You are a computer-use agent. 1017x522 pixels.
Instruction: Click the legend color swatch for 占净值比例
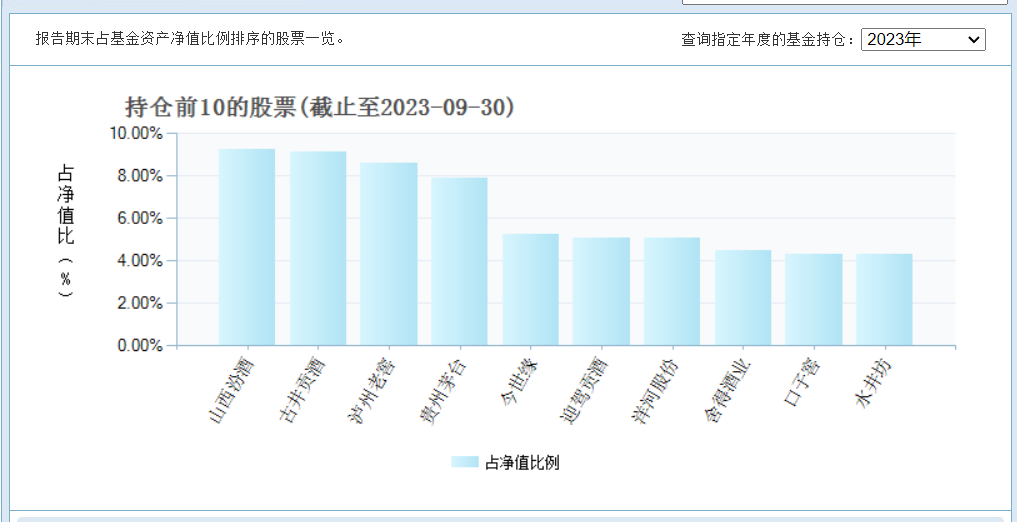[464, 462]
